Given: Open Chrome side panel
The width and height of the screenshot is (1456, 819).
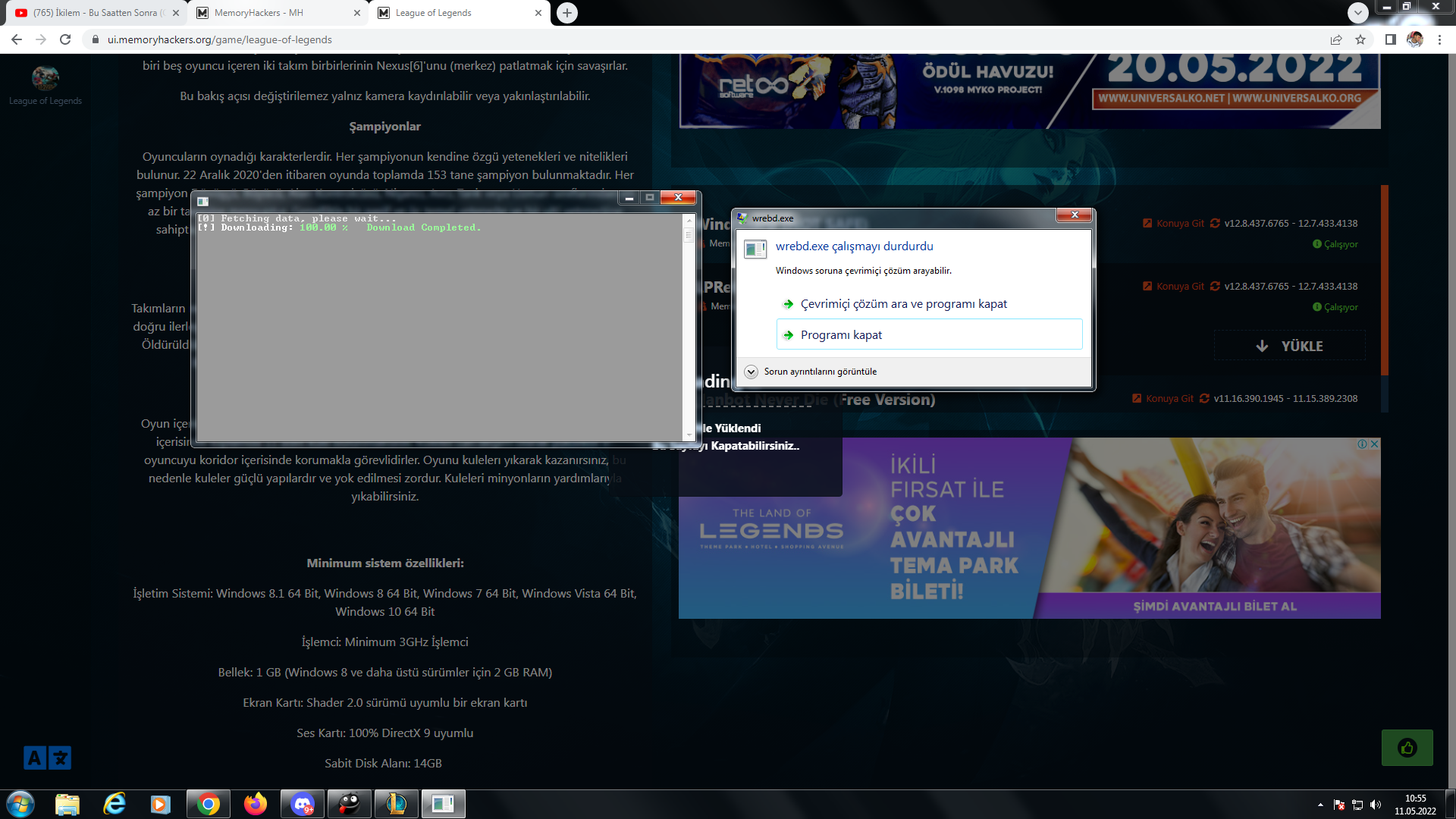Looking at the screenshot, I should (1391, 39).
